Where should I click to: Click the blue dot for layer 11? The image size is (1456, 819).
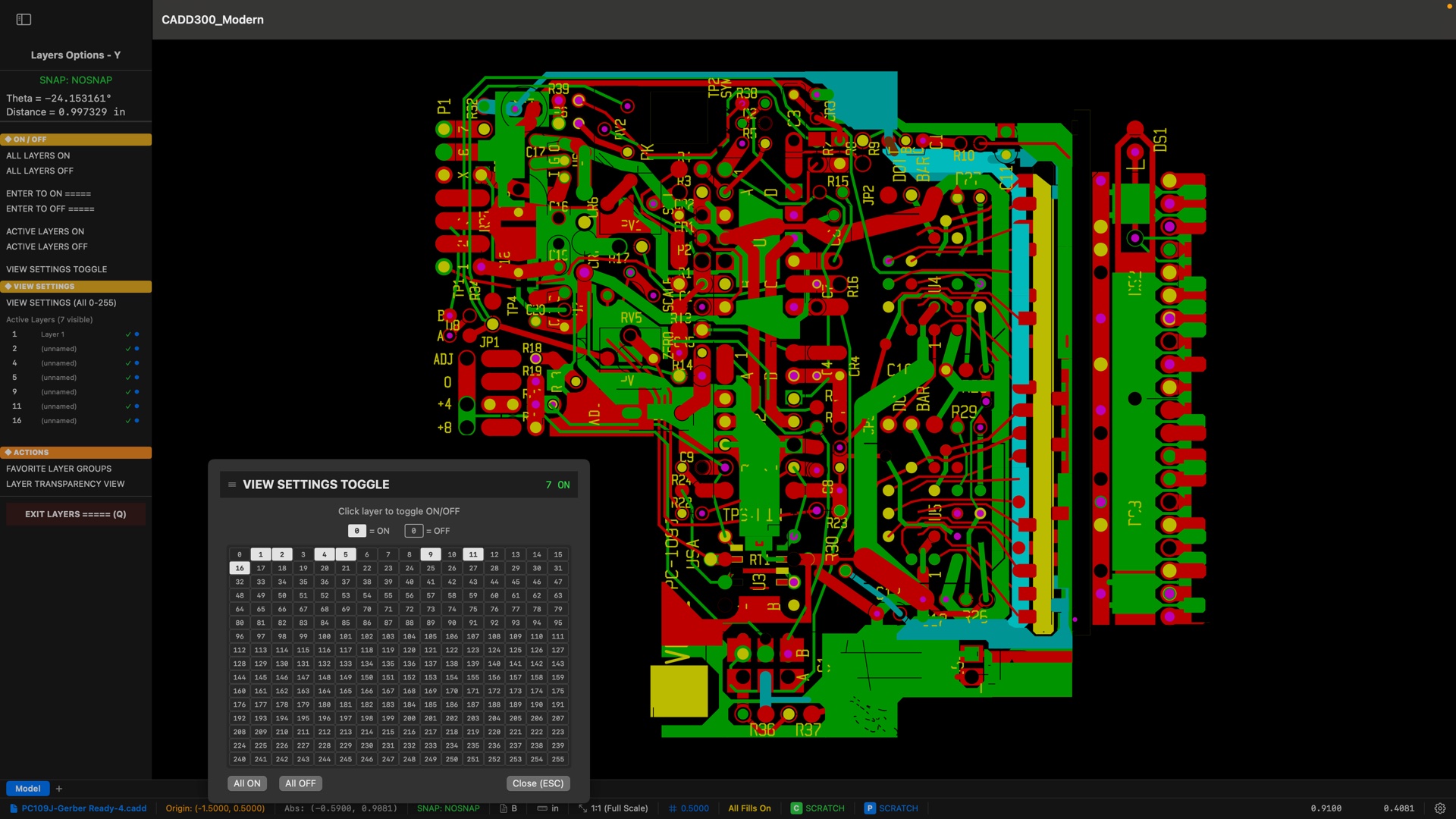point(136,406)
